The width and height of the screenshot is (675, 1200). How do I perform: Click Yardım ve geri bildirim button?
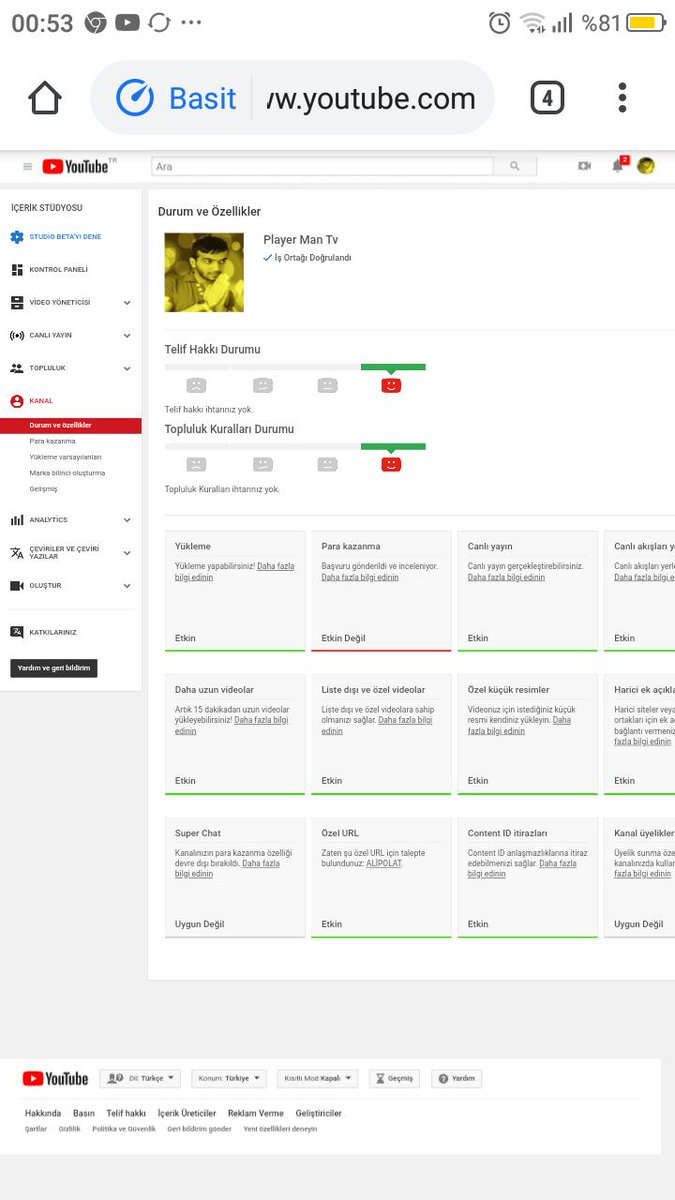click(54, 668)
